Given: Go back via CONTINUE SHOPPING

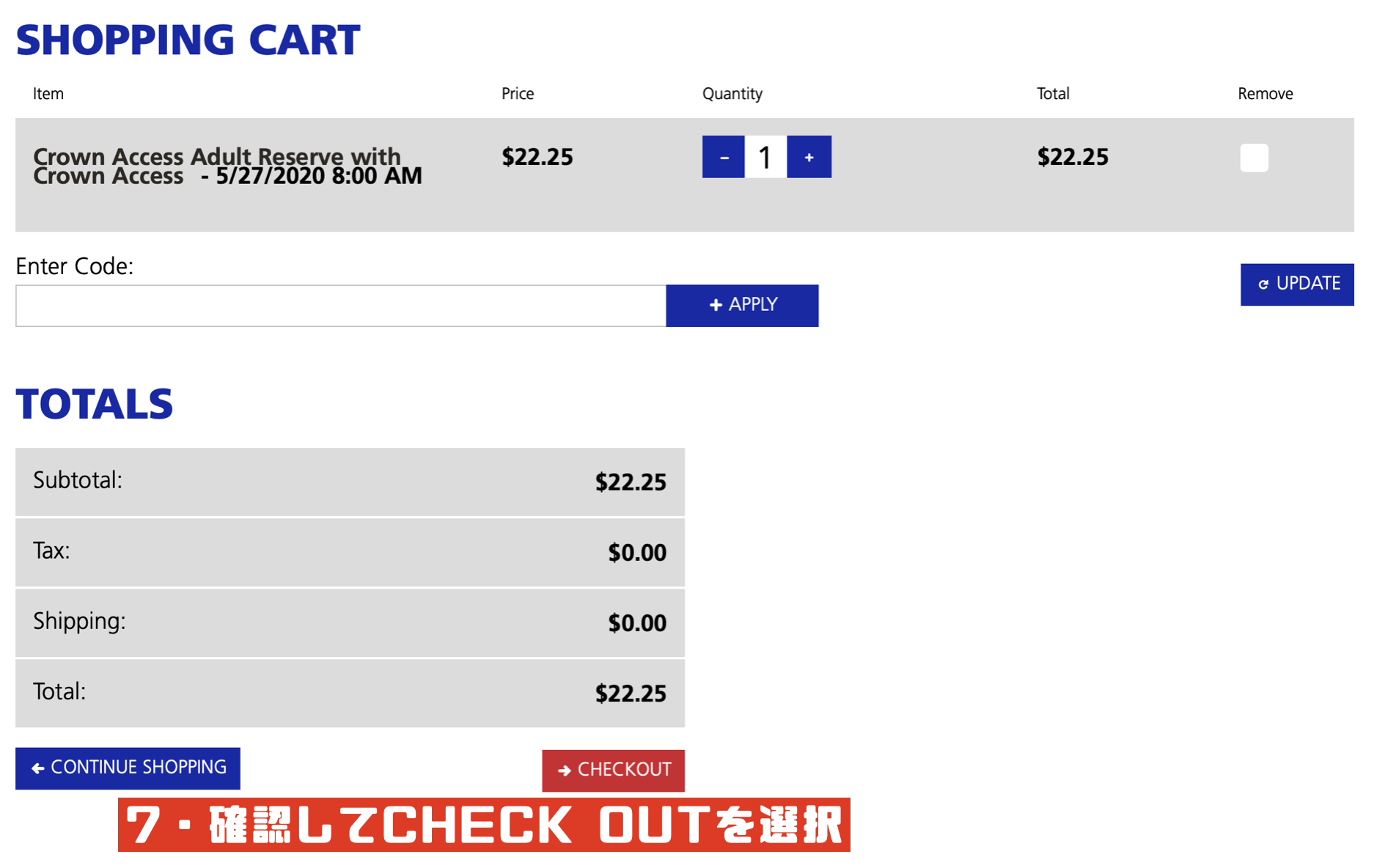Looking at the screenshot, I should point(128,768).
